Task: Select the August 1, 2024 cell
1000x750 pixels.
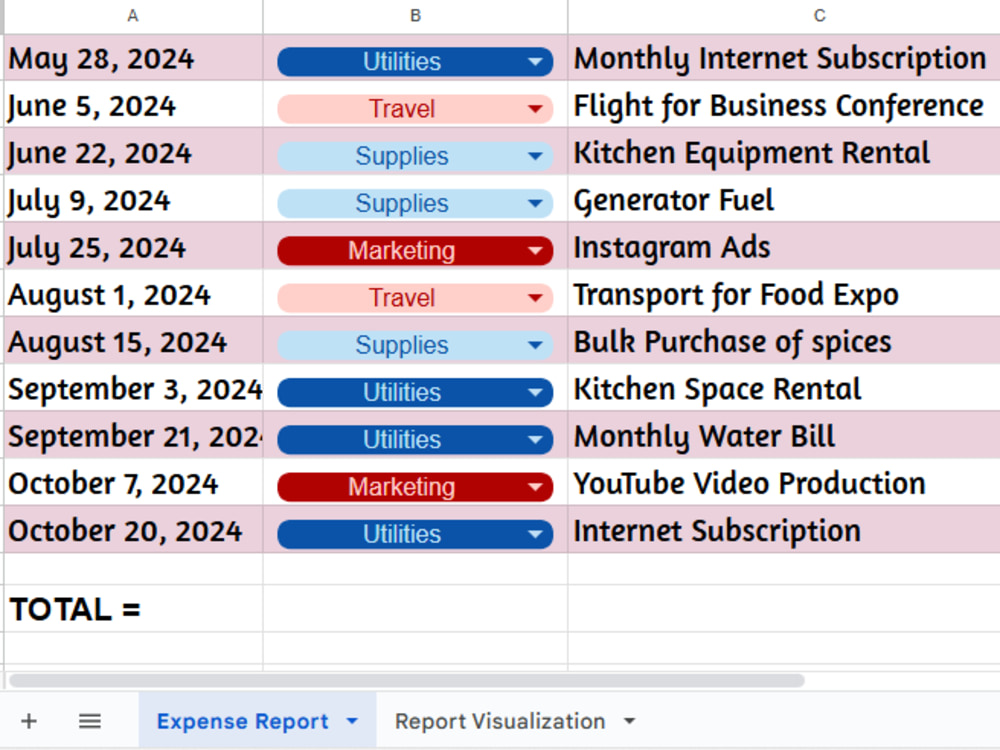Action: coord(133,293)
